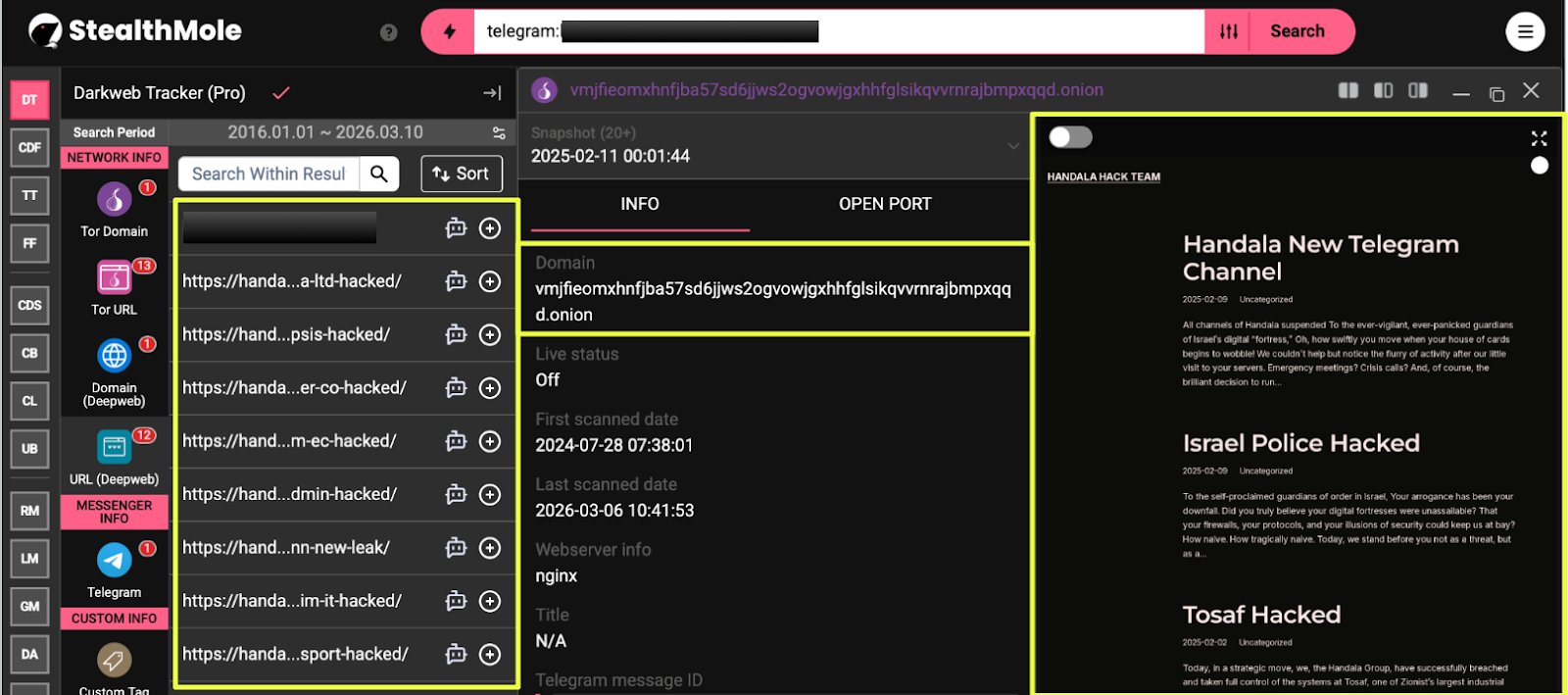This screenshot has width=1568, height=695.
Task: Click the checkmark beside Darkweb Tracker (Pro)
Action: [281, 93]
